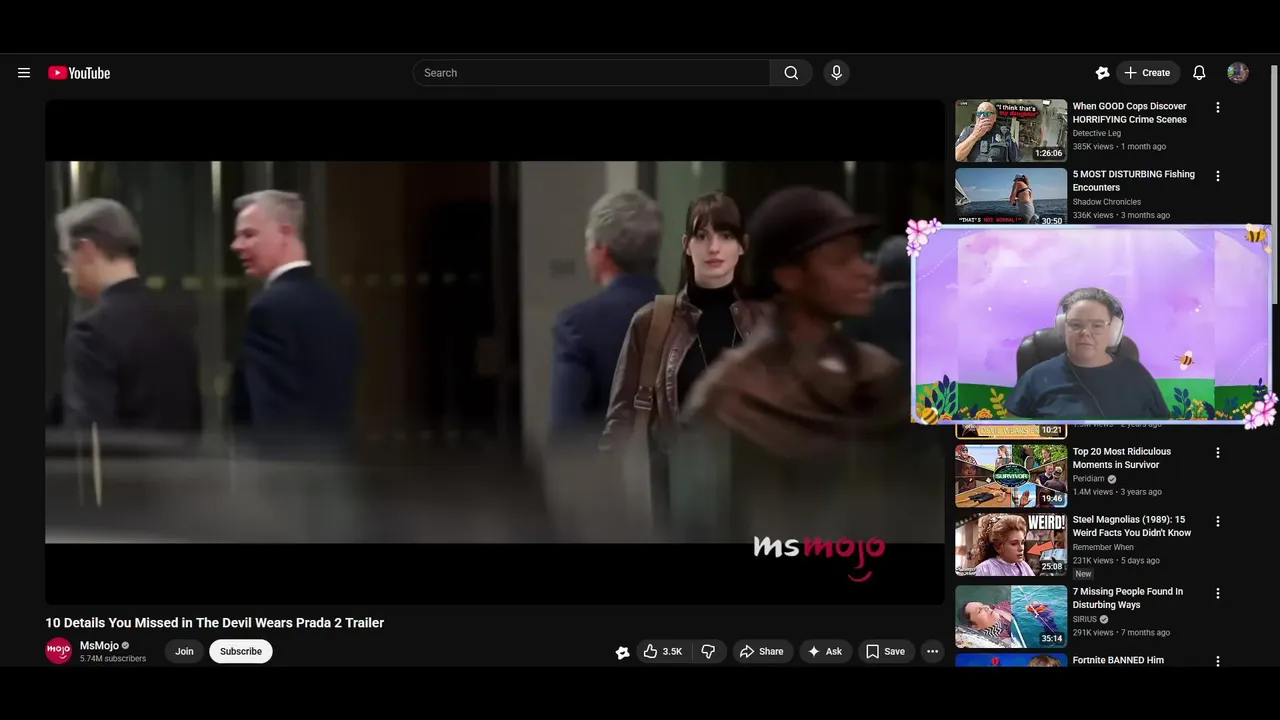Open the MsMojo channel name link
The height and width of the screenshot is (720, 1280).
tap(99, 646)
